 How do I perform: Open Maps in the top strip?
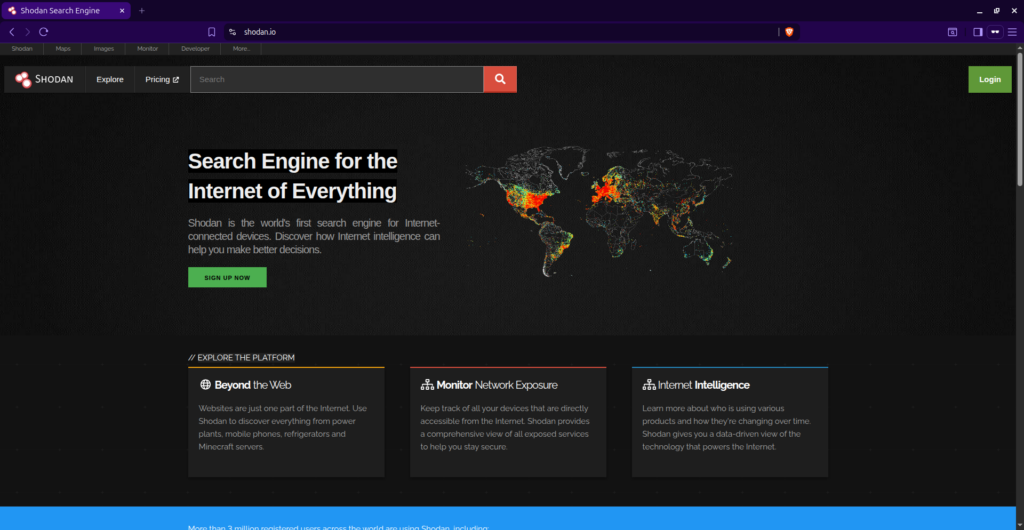coord(63,48)
